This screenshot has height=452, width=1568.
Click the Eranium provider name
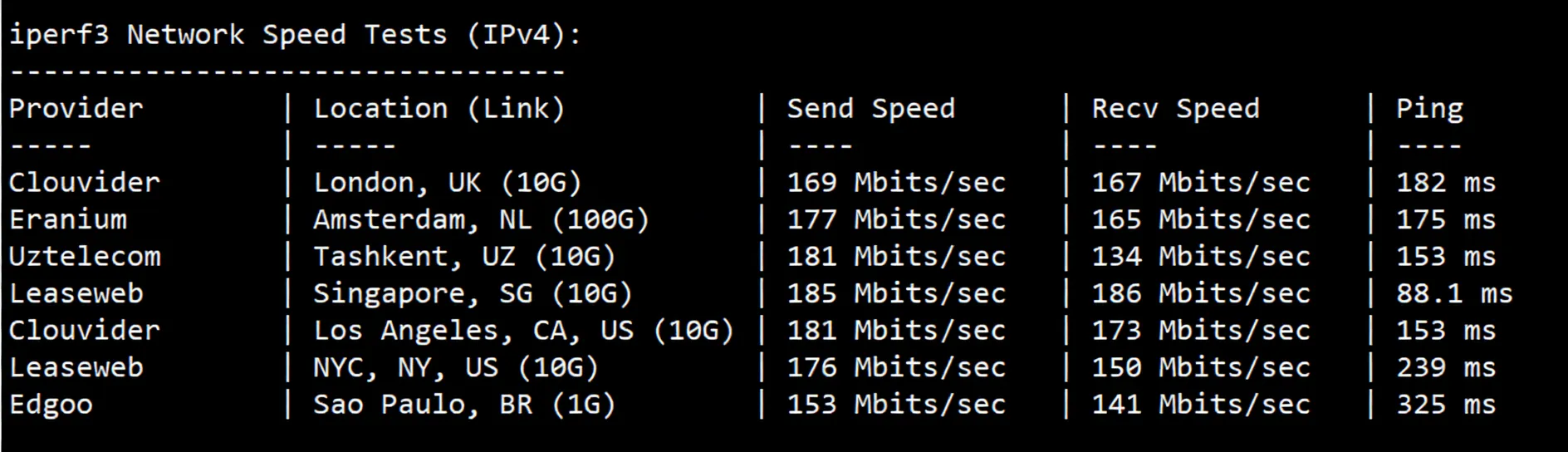(x=68, y=220)
